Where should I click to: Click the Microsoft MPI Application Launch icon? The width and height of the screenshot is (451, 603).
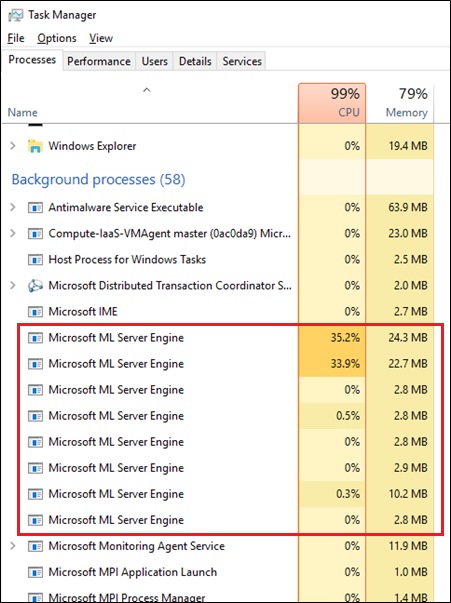[x=35, y=572]
